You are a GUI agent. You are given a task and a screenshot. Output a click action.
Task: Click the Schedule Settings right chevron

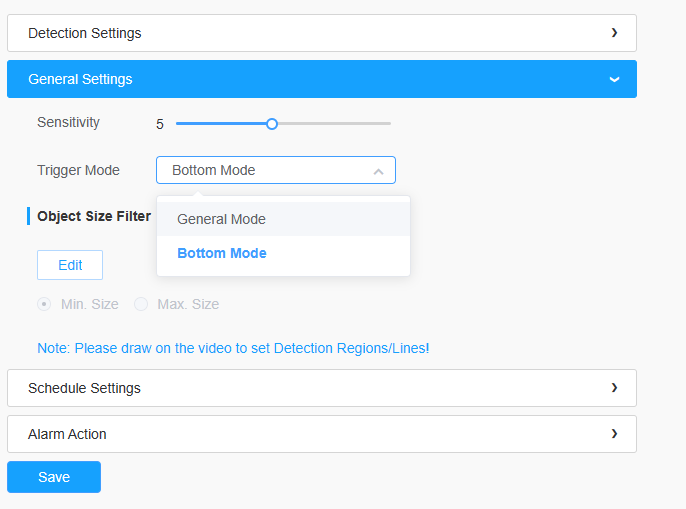[614, 388]
